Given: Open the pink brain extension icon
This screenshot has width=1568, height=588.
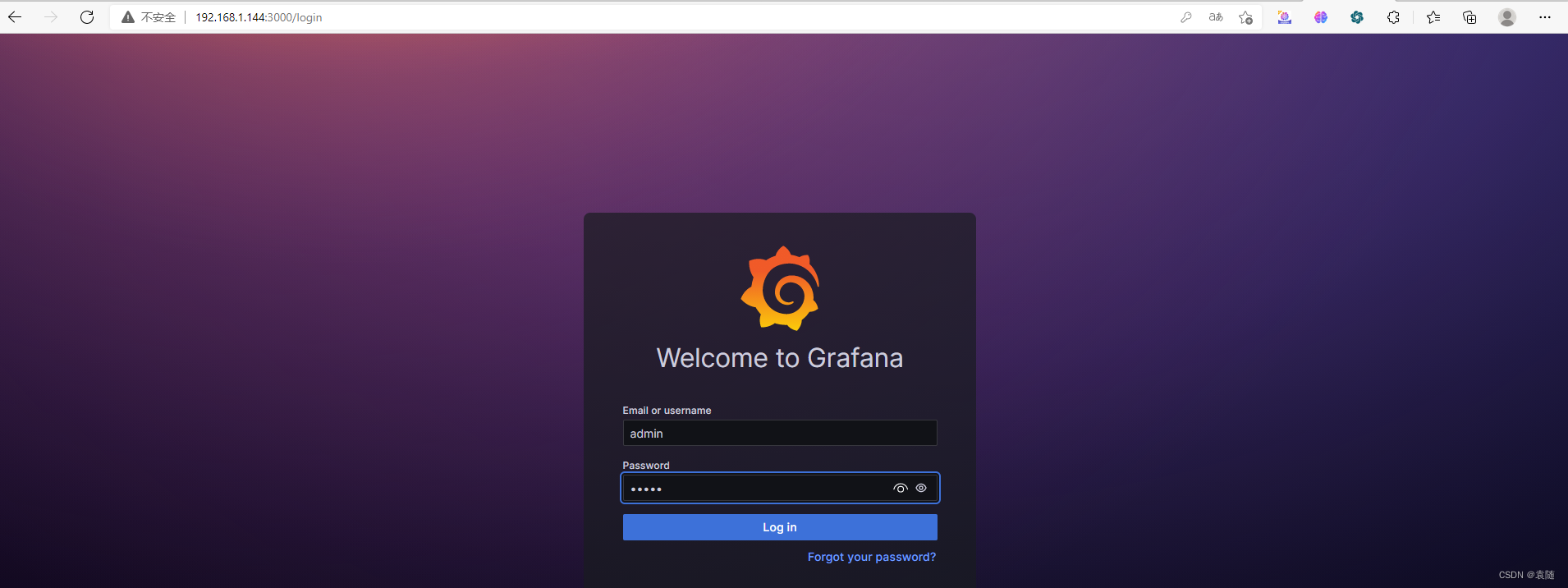Looking at the screenshot, I should click(1321, 17).
